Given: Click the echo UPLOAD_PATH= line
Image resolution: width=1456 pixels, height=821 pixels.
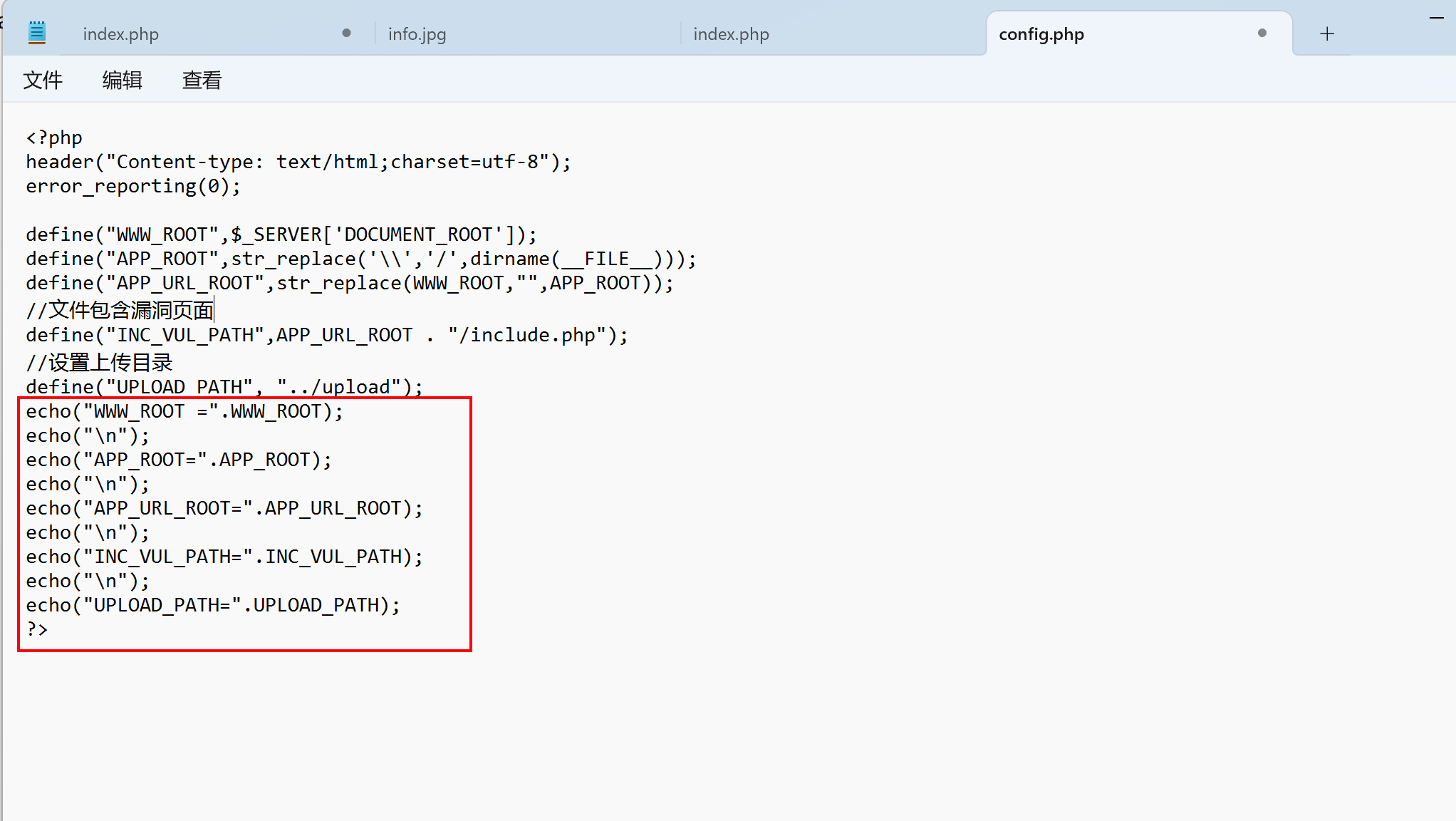Looking at the screenshot, I should (x=213, y=605).
